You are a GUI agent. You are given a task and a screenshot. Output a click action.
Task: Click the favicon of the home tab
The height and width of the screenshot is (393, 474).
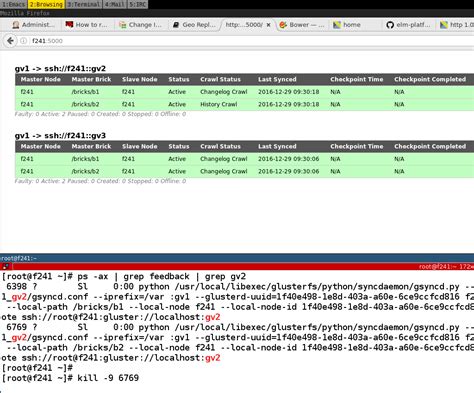(337, 25)
